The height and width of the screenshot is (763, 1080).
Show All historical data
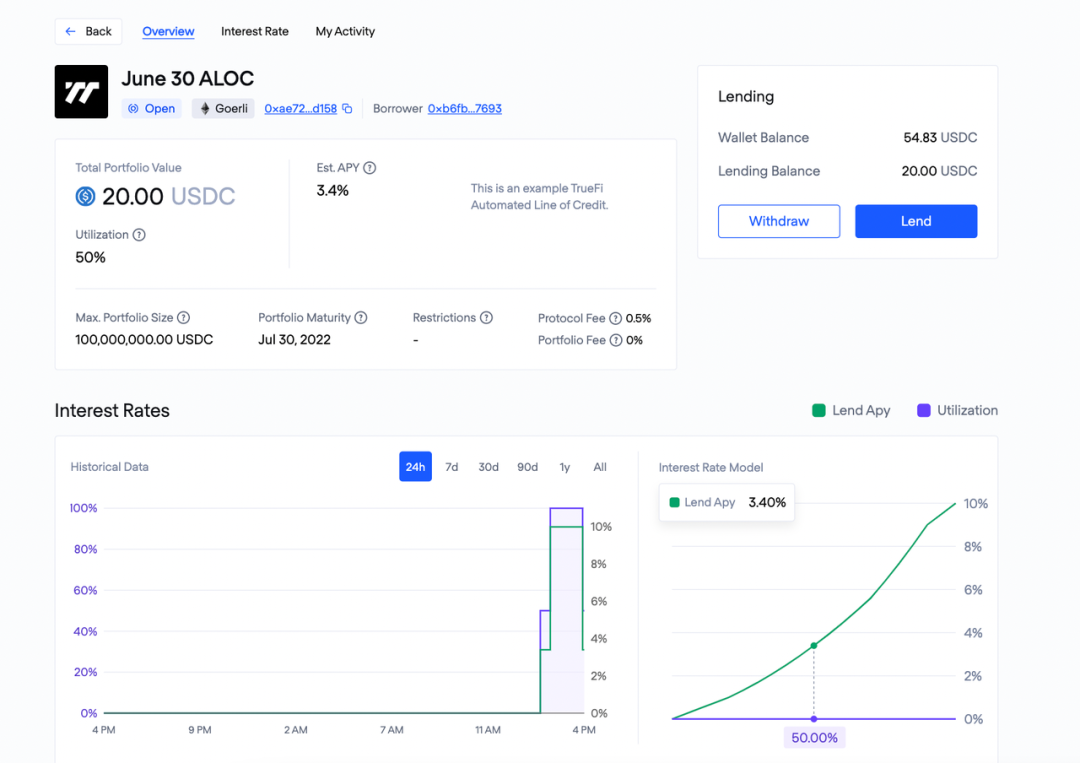(x=600, y=467)
